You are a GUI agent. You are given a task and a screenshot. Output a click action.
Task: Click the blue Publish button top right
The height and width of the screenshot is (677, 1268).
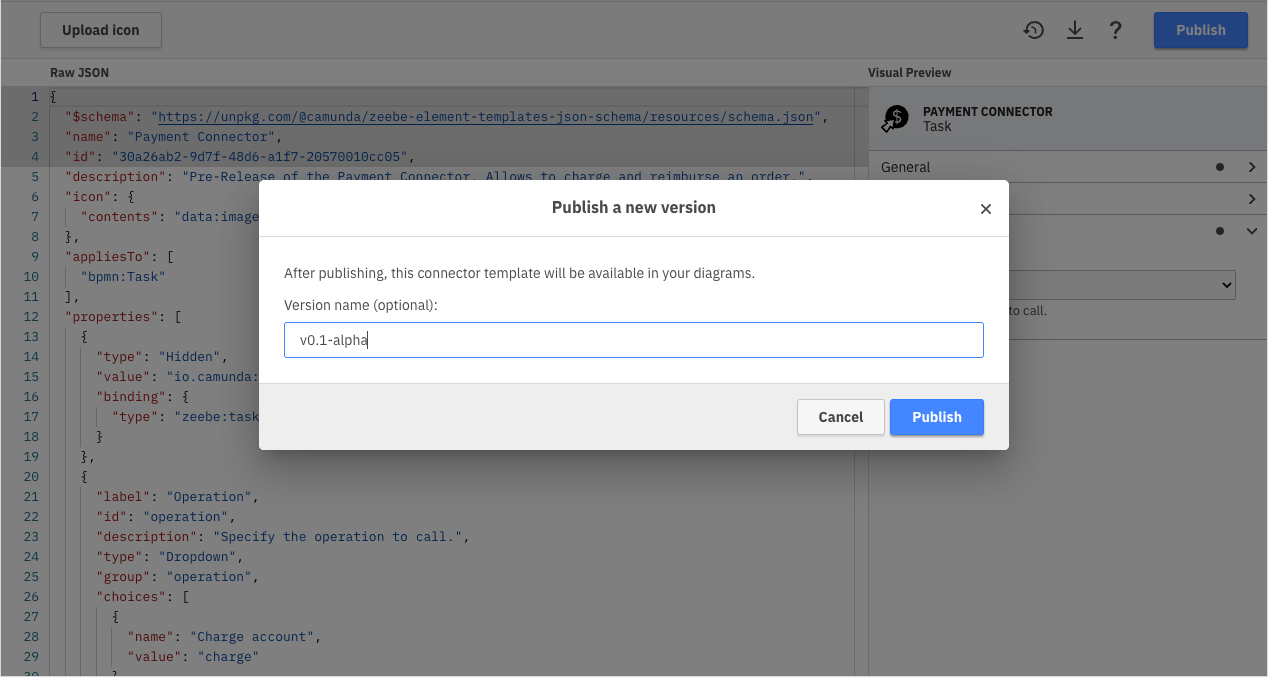1200,30
